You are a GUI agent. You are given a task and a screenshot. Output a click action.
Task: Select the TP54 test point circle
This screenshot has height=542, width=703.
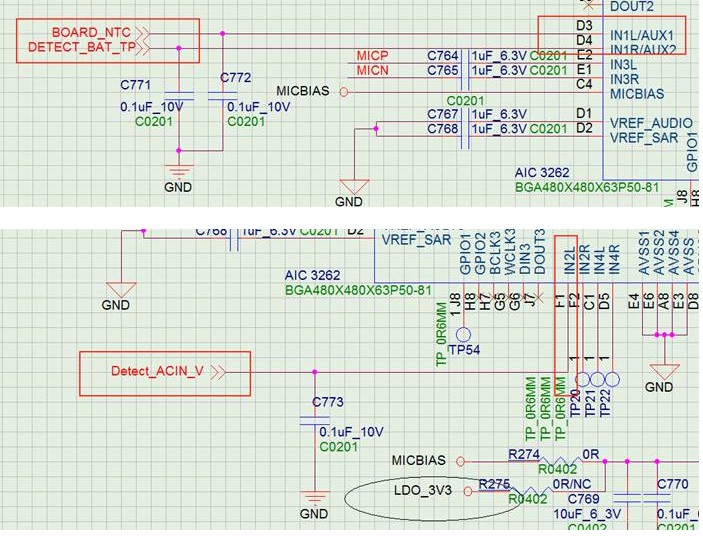[463, 334]
